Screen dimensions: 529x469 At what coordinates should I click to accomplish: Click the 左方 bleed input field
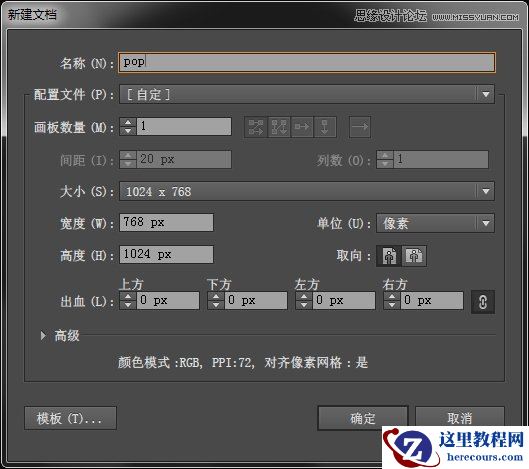pos(344,301)
